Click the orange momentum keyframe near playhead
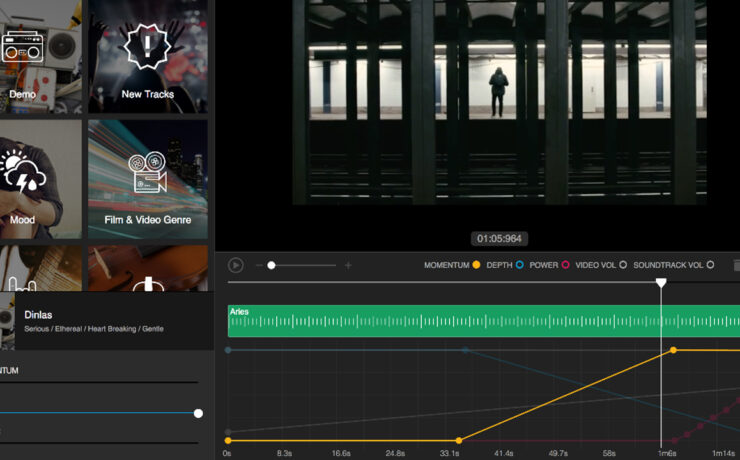Viewport: 740px width, 460px height. click(x=673, y=350)
